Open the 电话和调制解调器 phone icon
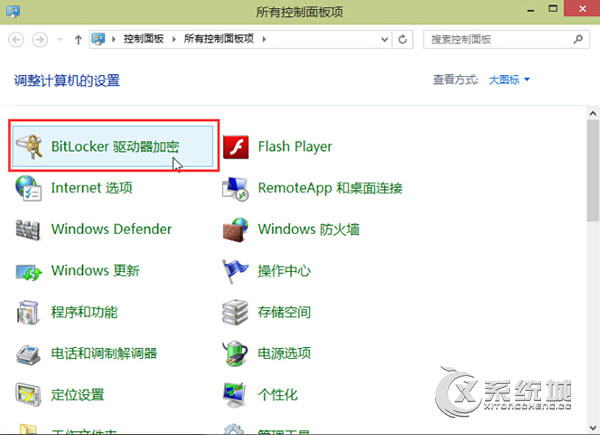This screenshot has width=600, height=435. tap(28, 354)
